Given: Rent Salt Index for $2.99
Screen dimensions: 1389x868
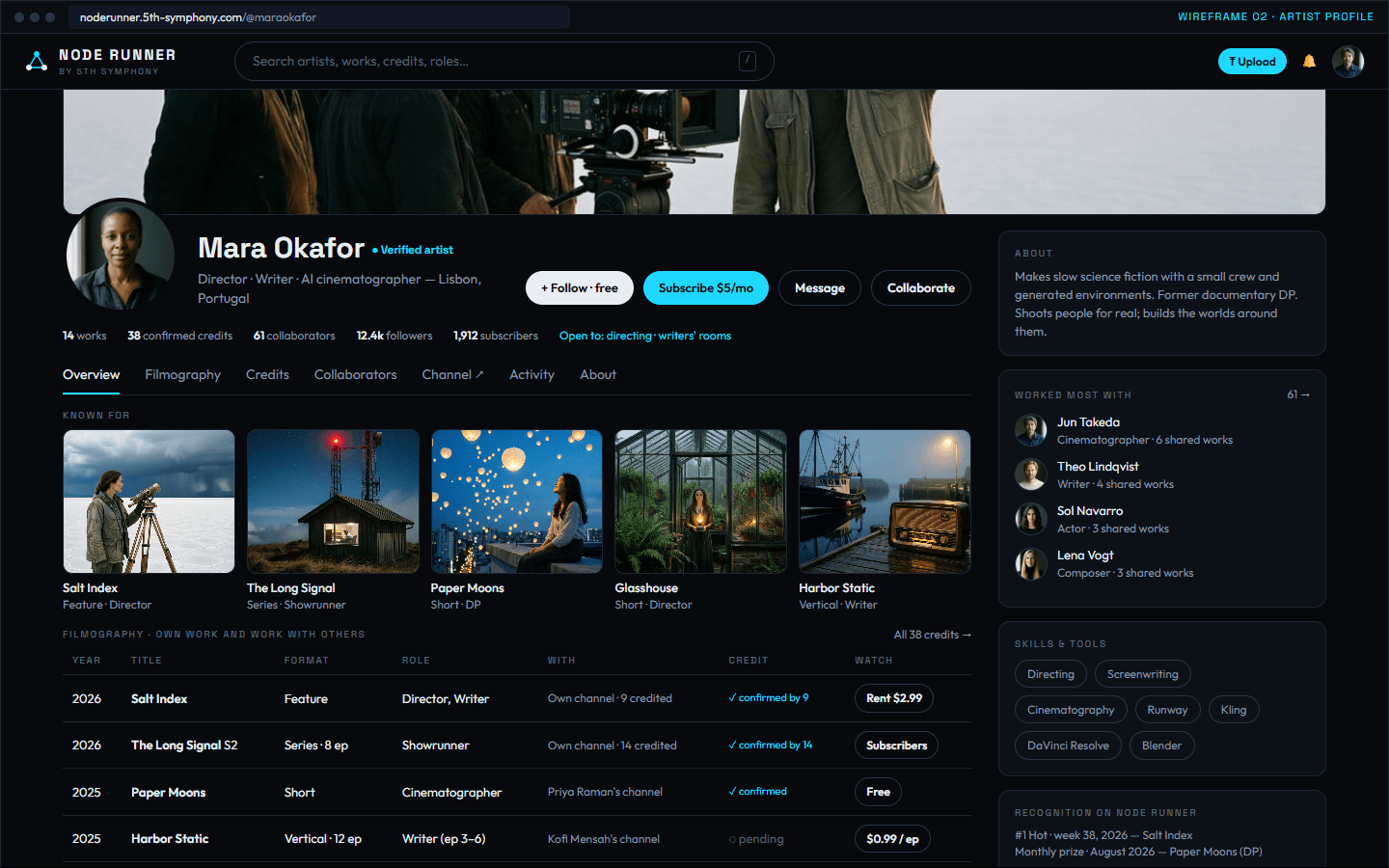Looking at the screenshot, I should [x=894, y=698].
